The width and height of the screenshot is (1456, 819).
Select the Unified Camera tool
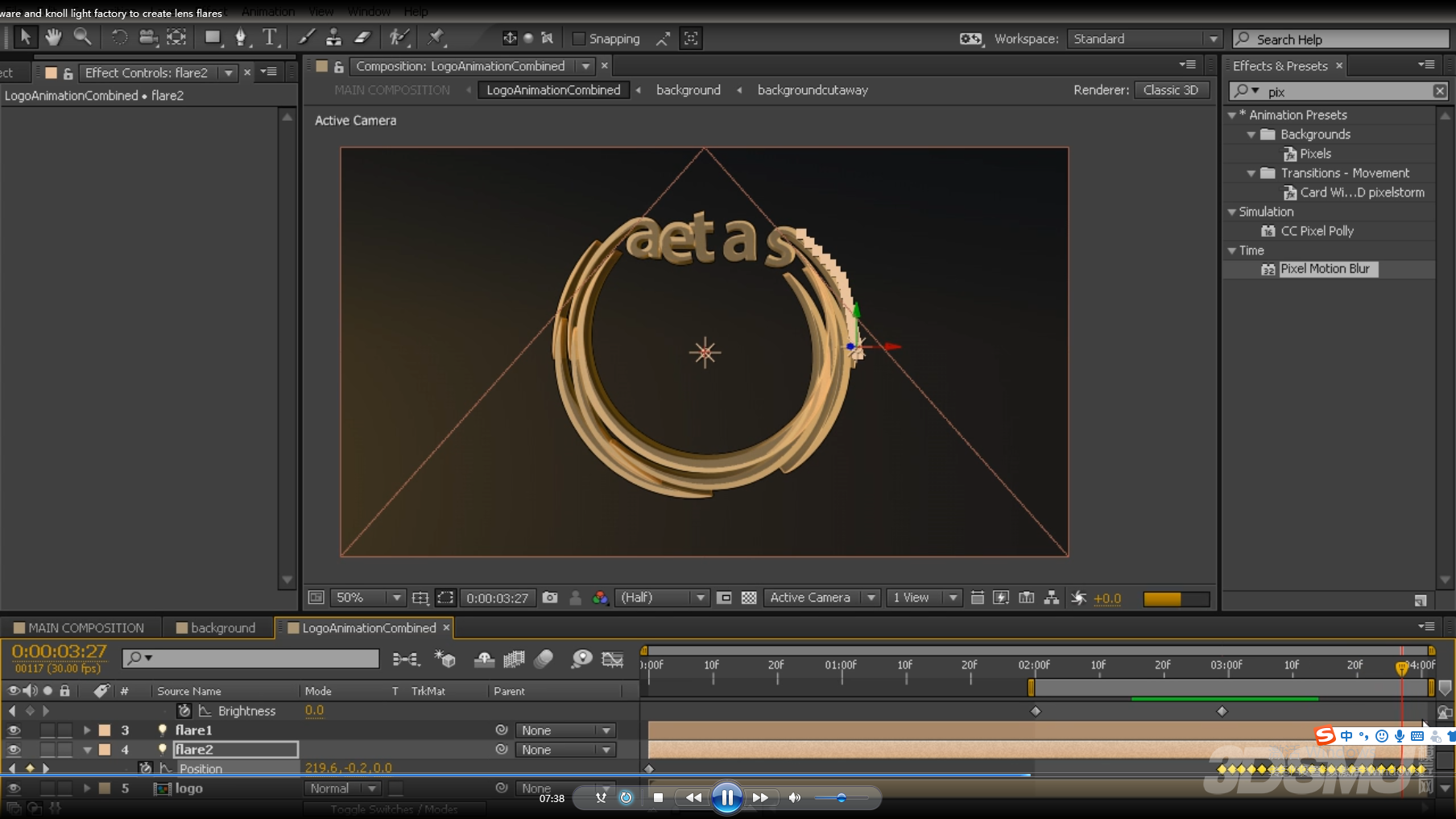[x=147, y=37]
